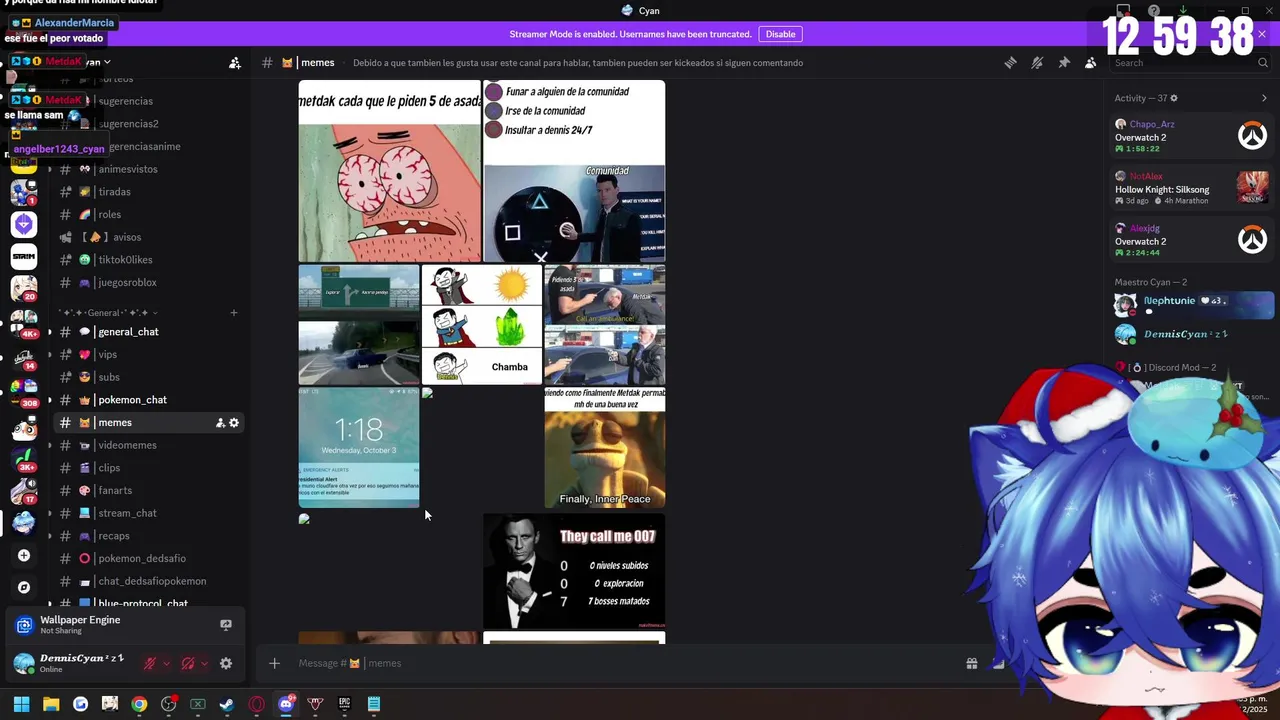Create channel in General category plus
This screenshot has width=1280, height=720.
click(234, 313)
